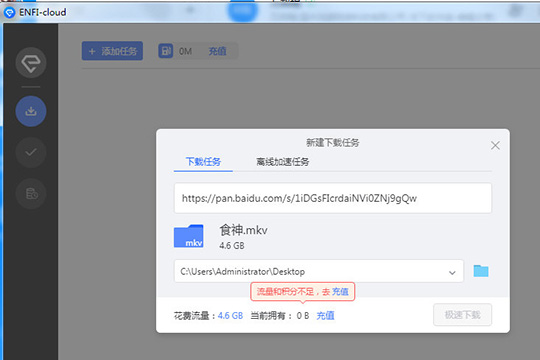Close the 新建下载任务 dialog
The height and width of the screenshot is (360, 540).
[495, 145]
